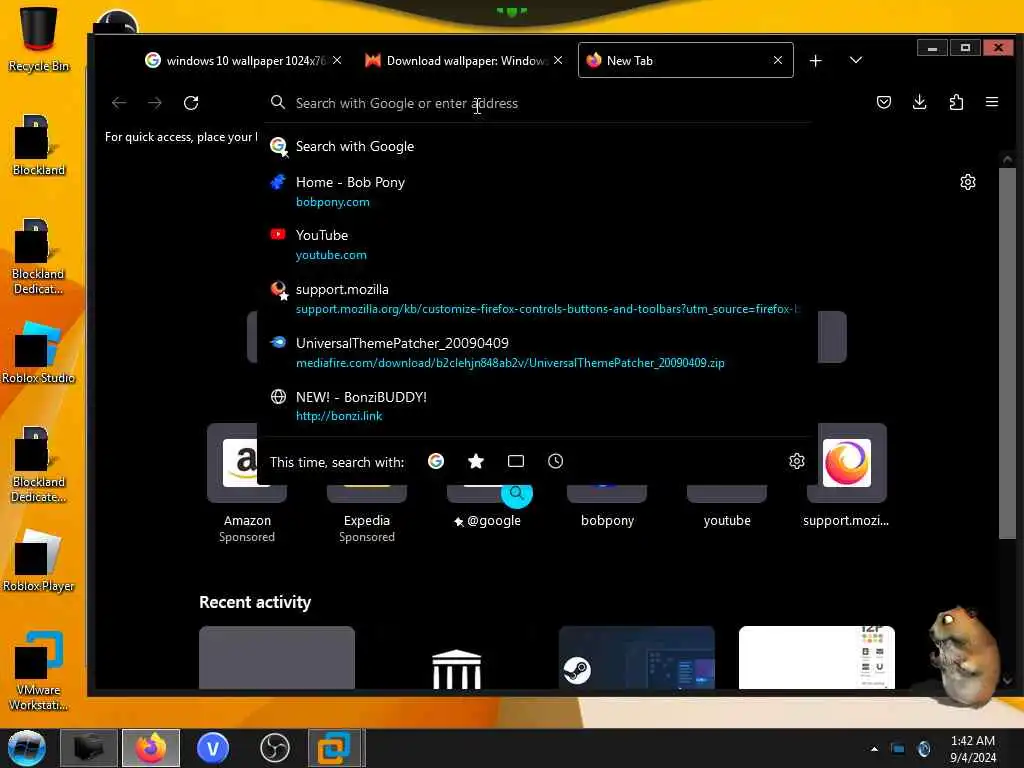Search this time in open Tabs
Screen dimensions: 1024x768
[x=516, y=461]
